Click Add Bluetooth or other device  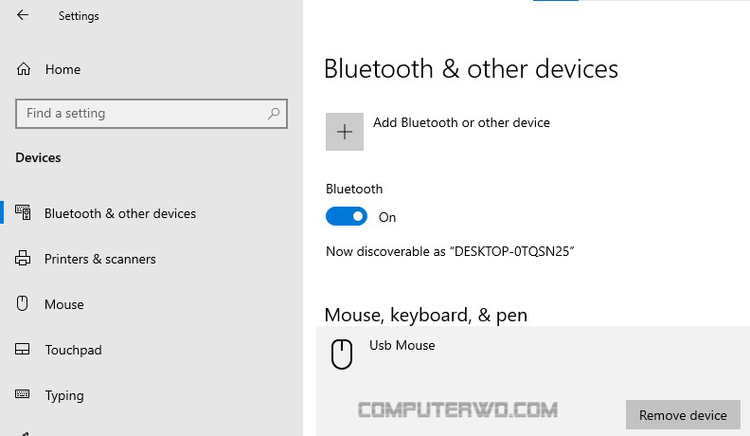(x=461, y=123)
